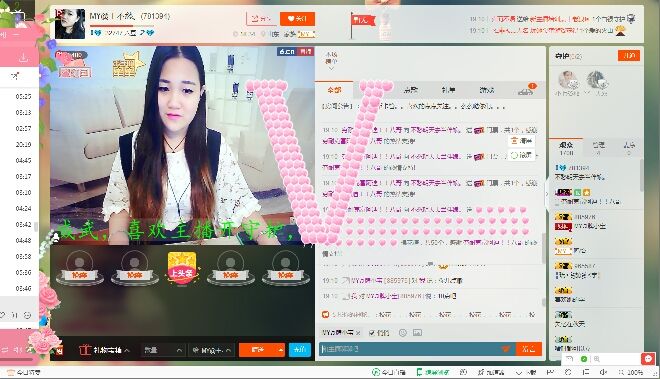Screen dimensions: 660x379
Task: Click the orange paper-plane icon in the input
Action: [x=506, y=349]
